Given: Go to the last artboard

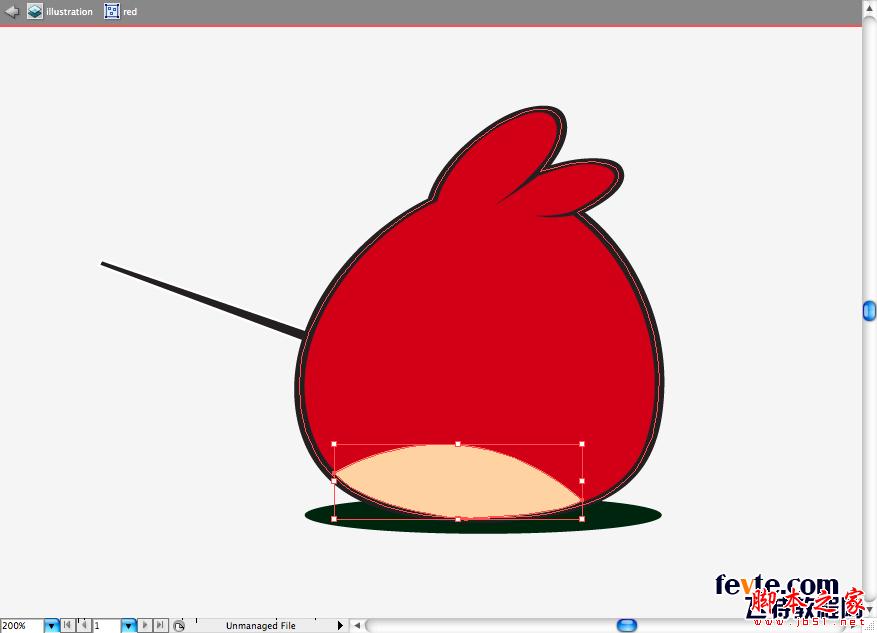Looking at the screenshot, I should tap(160, 625).
